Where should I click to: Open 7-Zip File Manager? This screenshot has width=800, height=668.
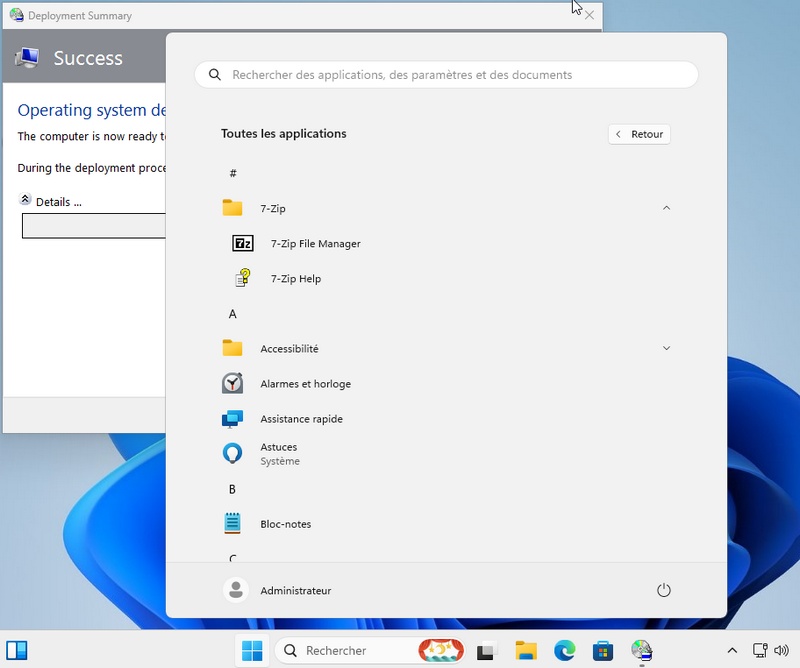[x=314, y=244]
